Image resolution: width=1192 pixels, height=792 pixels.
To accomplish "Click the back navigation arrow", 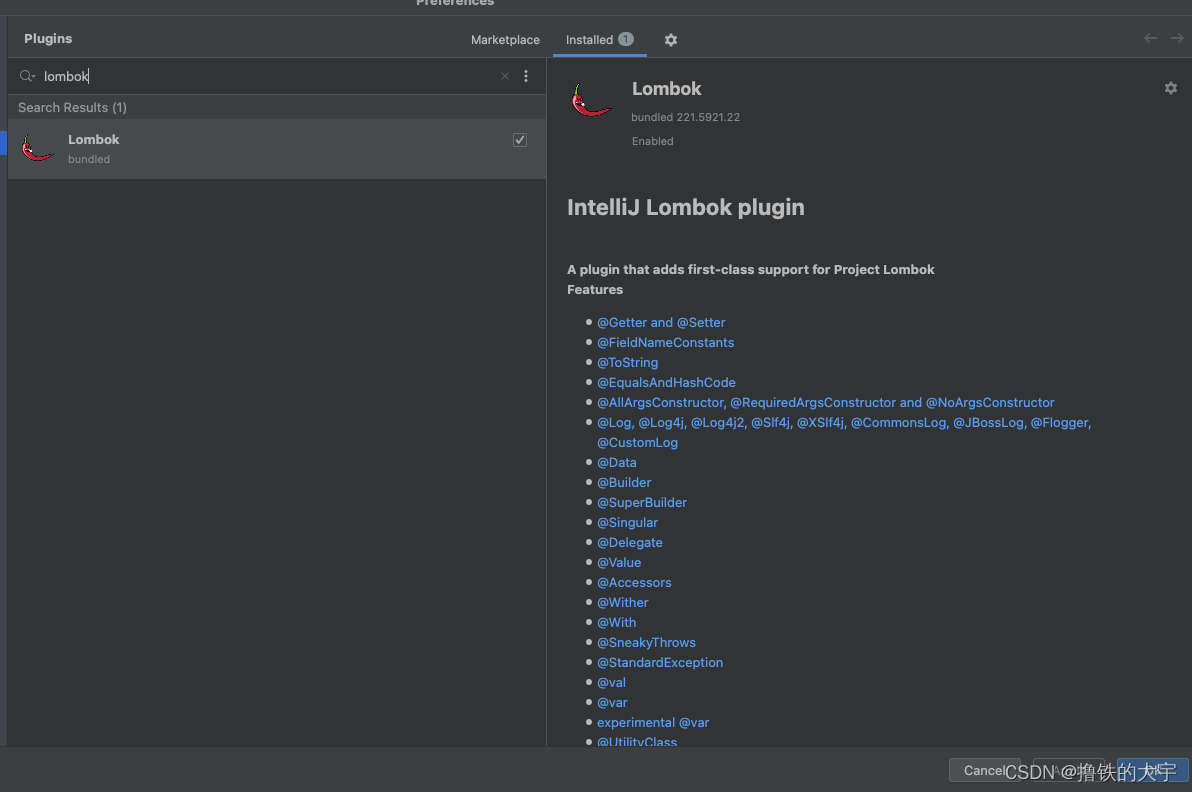I will [1149, 38].
